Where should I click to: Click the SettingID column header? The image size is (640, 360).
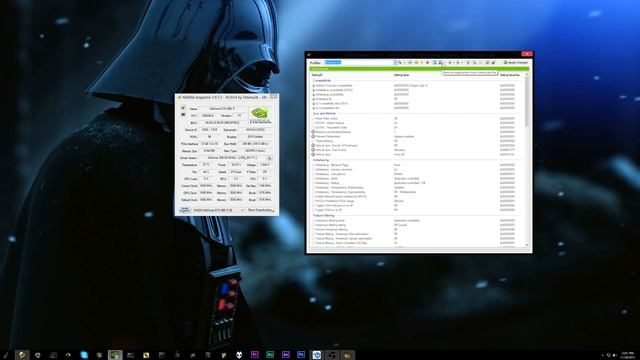tap(317, 75)
